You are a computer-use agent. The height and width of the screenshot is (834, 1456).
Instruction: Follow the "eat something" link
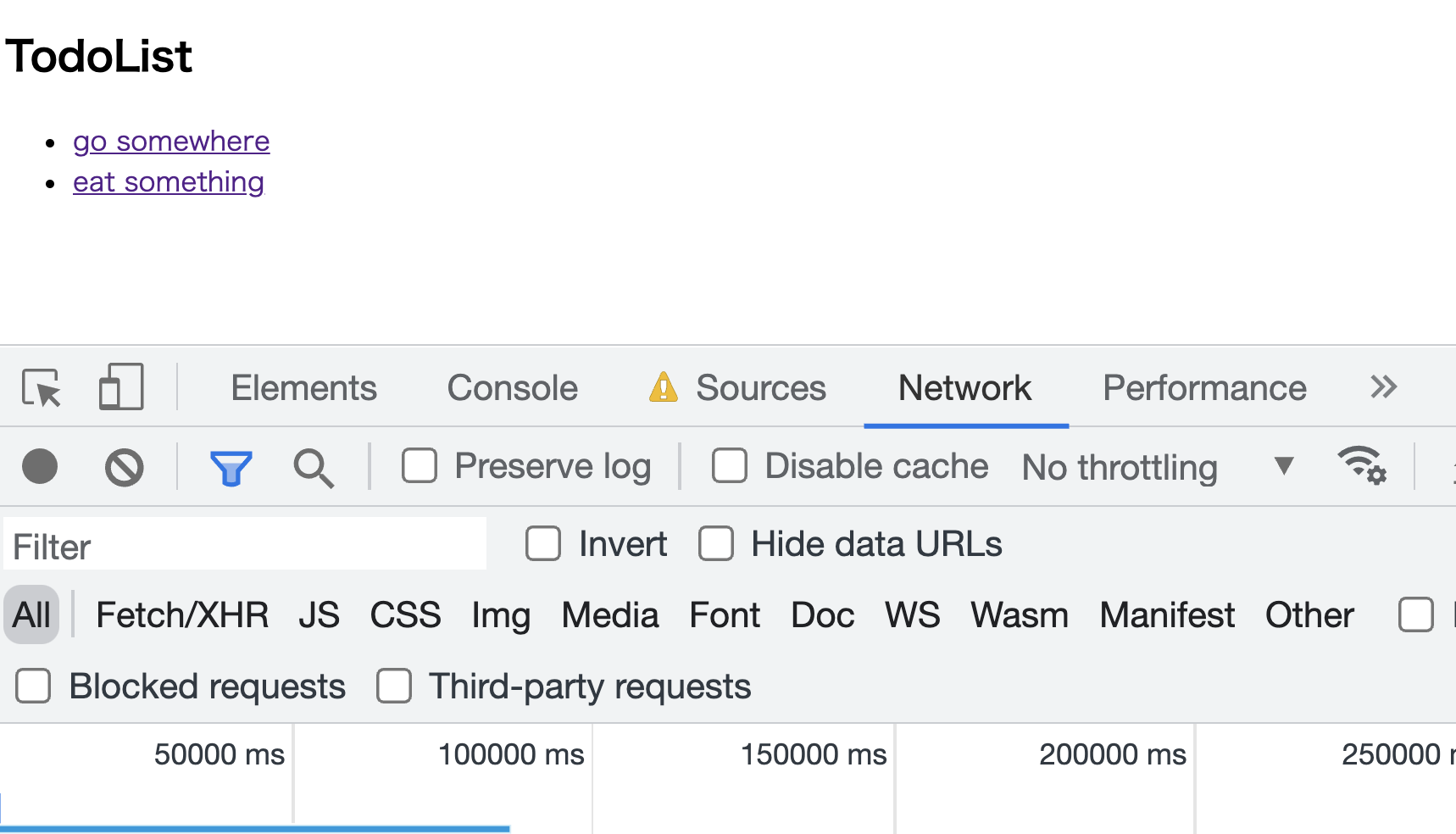click(x=169, y=181)
